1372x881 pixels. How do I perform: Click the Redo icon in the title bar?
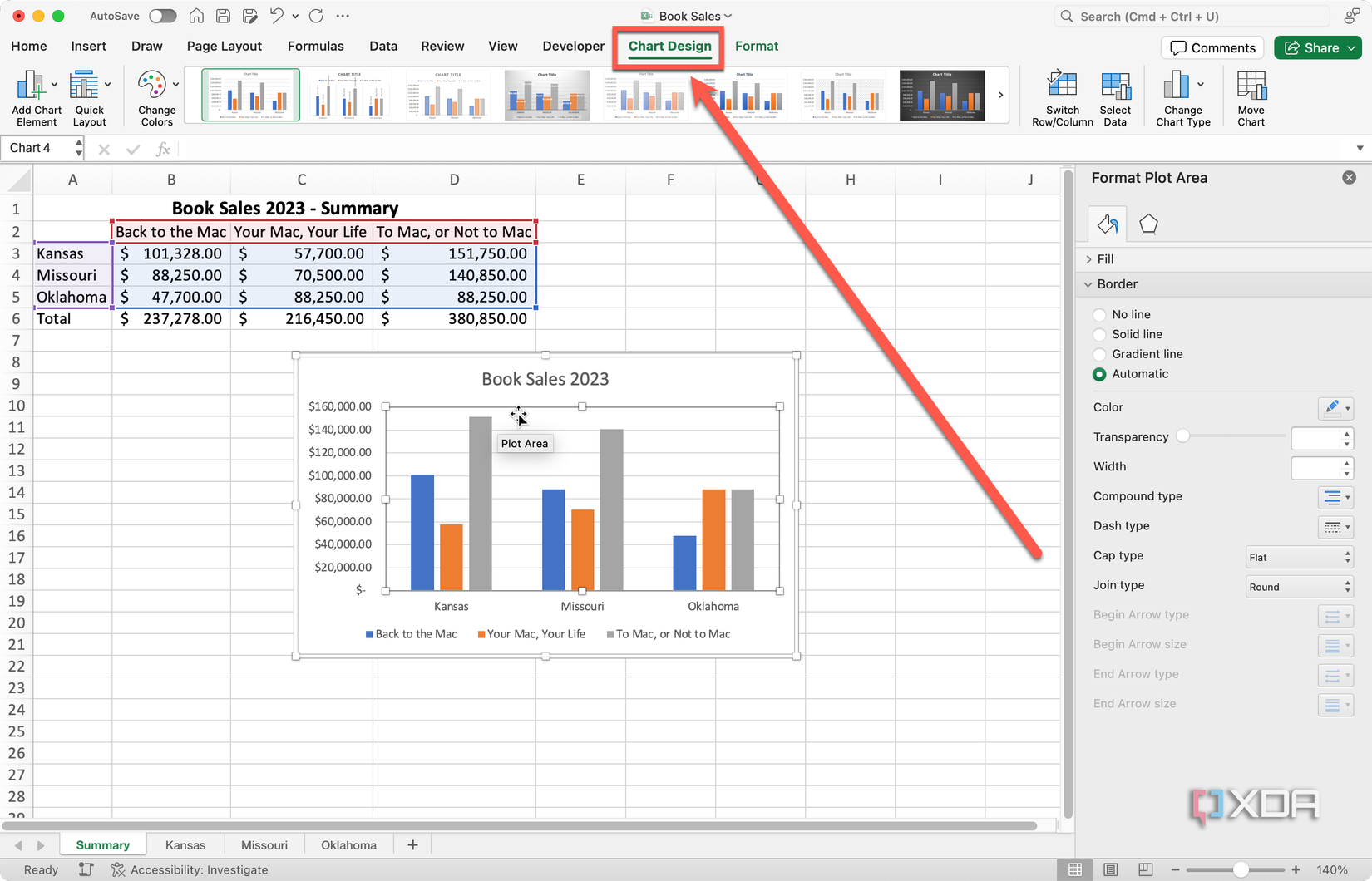coord(316,16)
